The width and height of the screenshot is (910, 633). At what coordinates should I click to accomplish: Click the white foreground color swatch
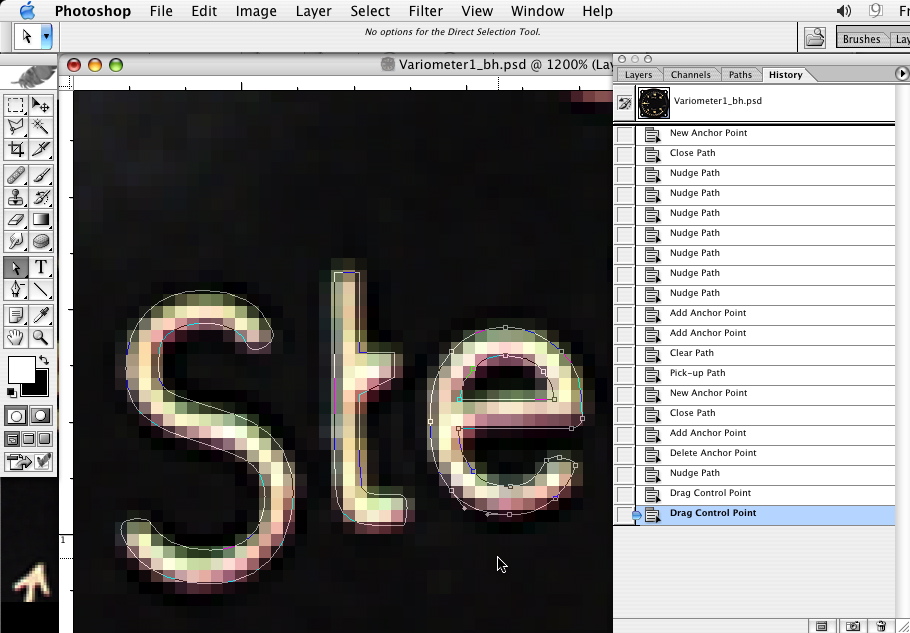click(x=20, y=370)
